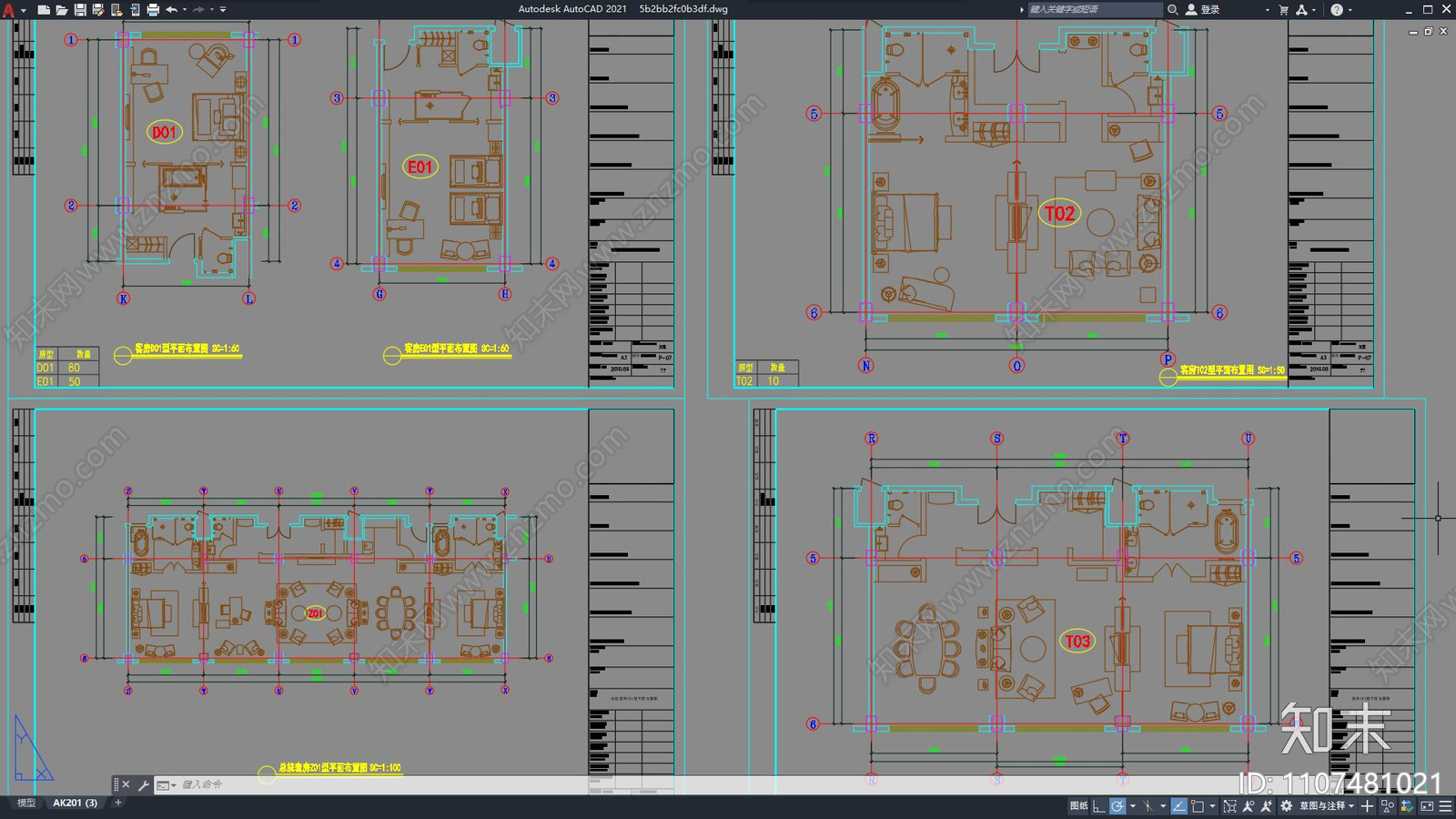Viewport: 1456px width, 819px height.
Task: Click the keyword search input field
Action: (1095, 9)
